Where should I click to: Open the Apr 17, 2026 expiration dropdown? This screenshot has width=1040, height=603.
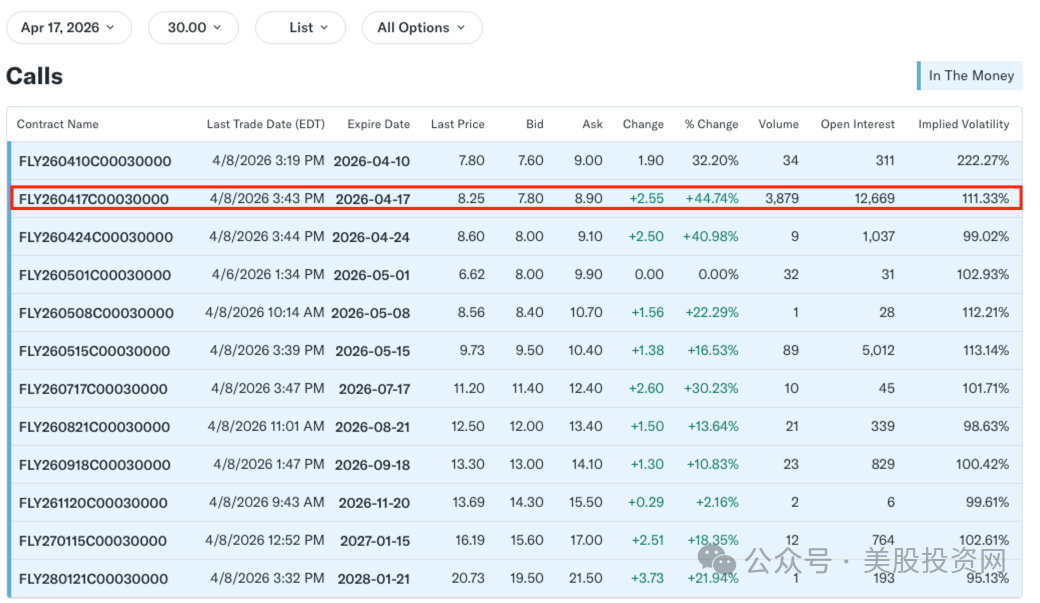pos(68,28)
